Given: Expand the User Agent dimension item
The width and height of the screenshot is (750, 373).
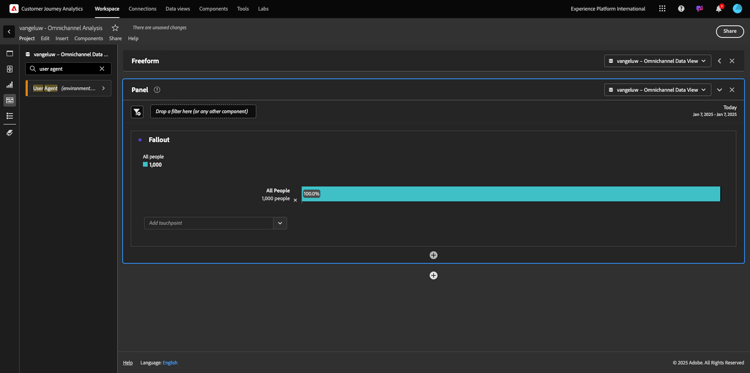Looking at the screenshot, I should 103,88.
